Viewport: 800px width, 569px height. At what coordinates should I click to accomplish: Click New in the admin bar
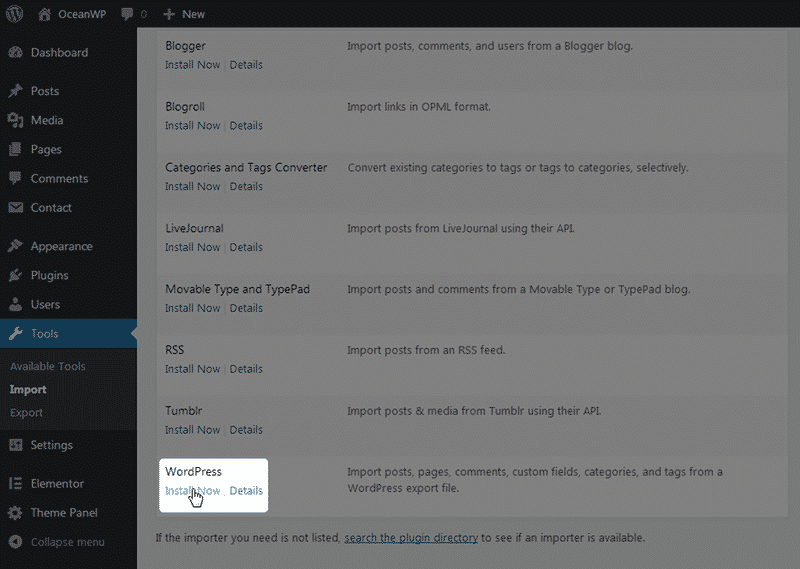pyautogui.click(x=193, y=14)
